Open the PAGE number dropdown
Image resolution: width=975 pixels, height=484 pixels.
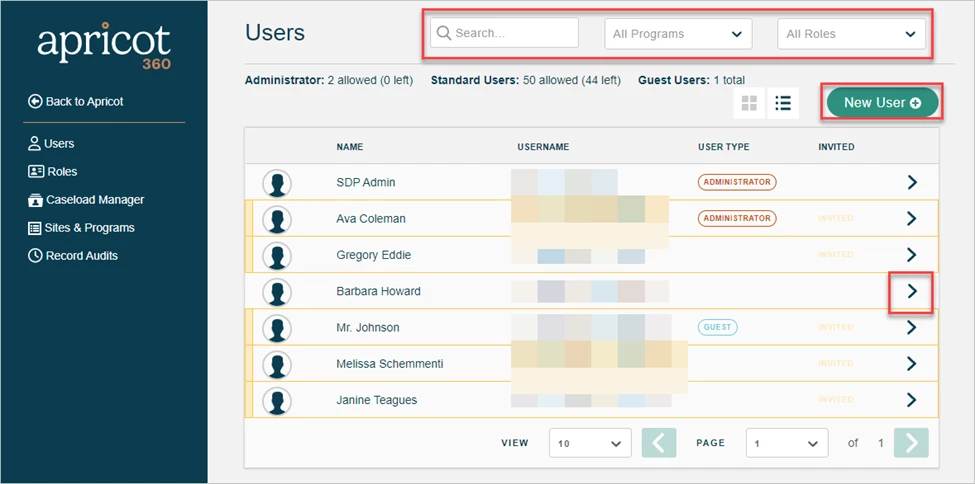[x=787, y=443]
